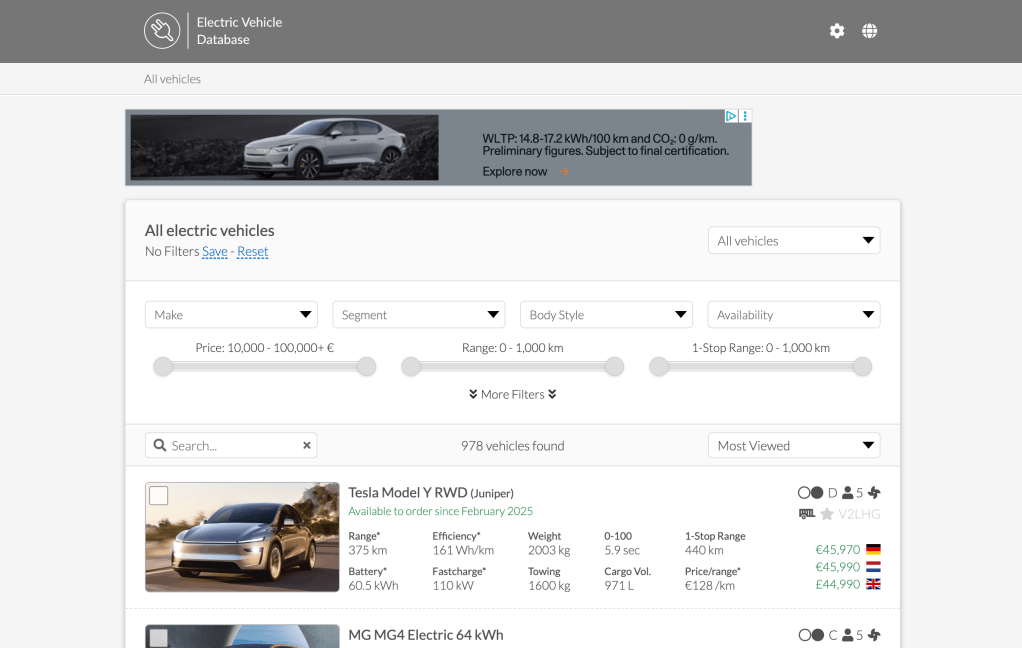Click the UK flag next to £44,990
The width and height of the screenshot is (1022, 648).
(873, 583)
